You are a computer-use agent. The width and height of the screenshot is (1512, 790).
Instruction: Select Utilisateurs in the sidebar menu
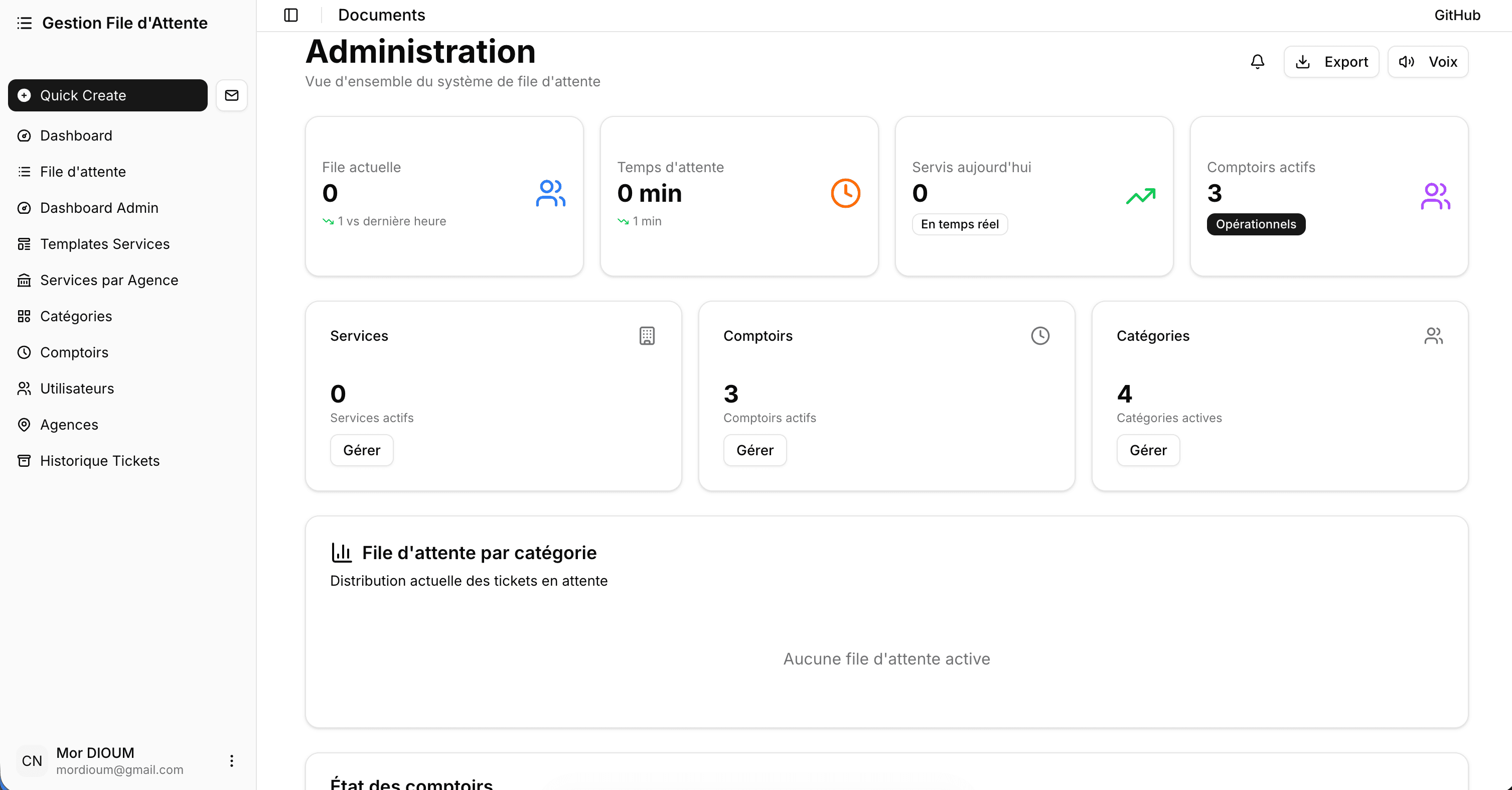(77, 388)
